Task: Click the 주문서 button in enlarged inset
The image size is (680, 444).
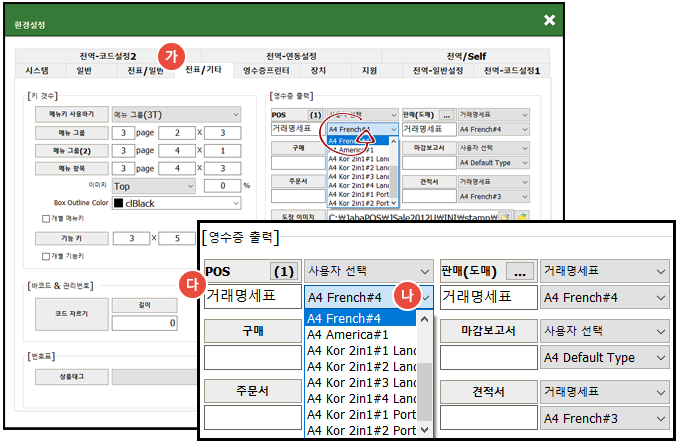Action: (x=253, y=391)
